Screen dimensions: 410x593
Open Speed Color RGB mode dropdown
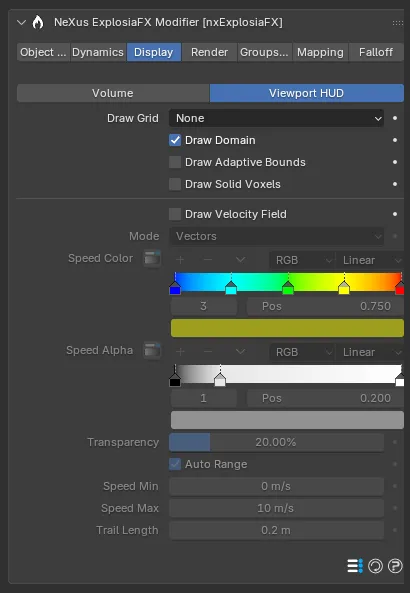pyautogui.click(x=302, y=260)
